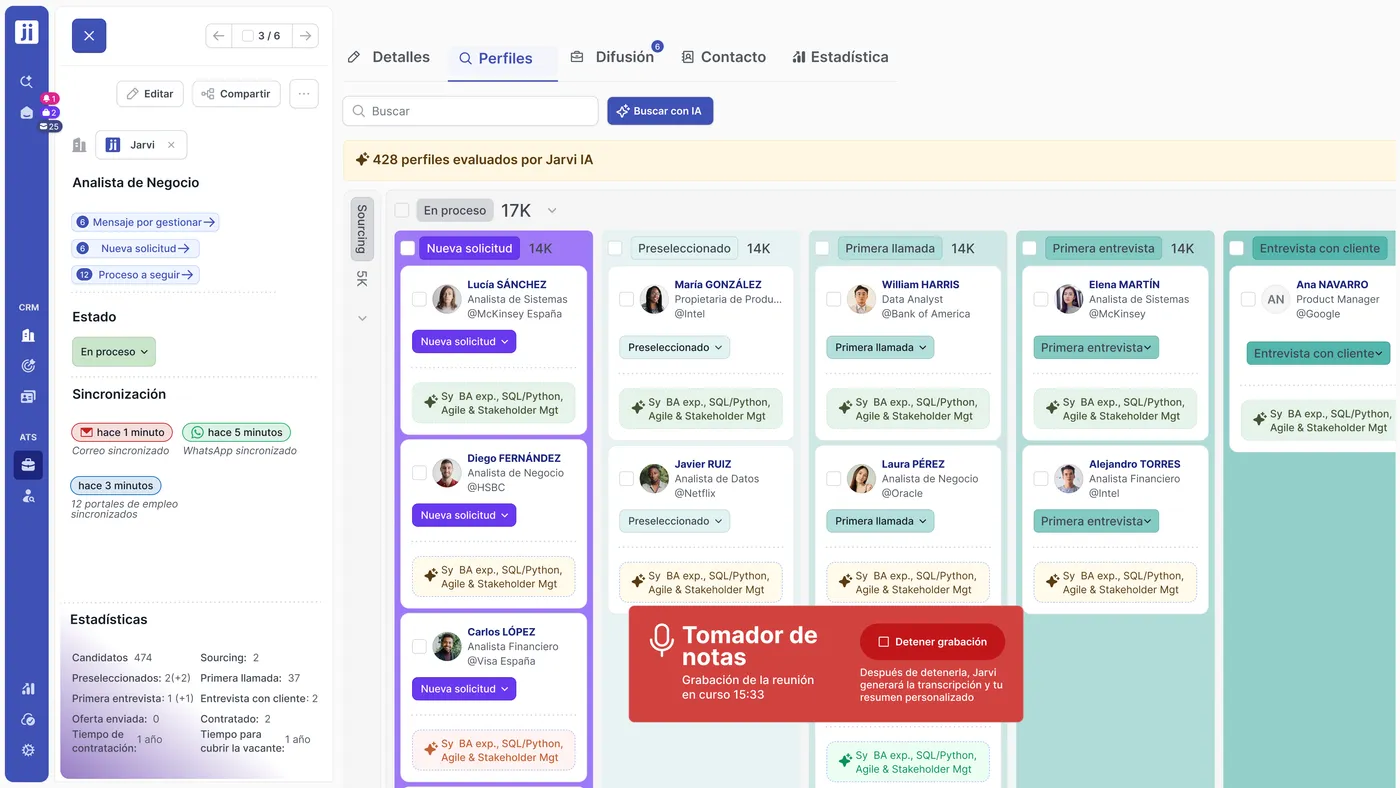Toggle the 3 / 6 checkbox
Image resolution: width=1400 pixels, height=788 pixels.
248,36
